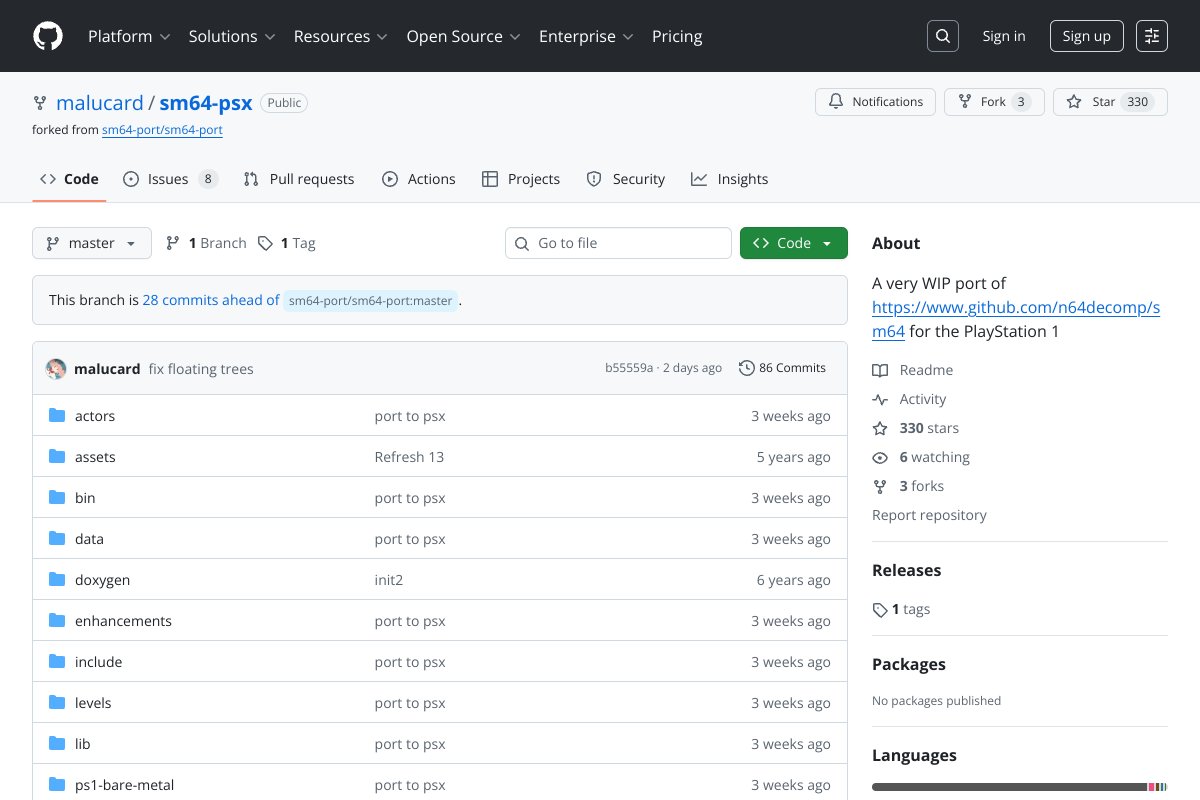Click malucard's avatar image

click(57, 368)
